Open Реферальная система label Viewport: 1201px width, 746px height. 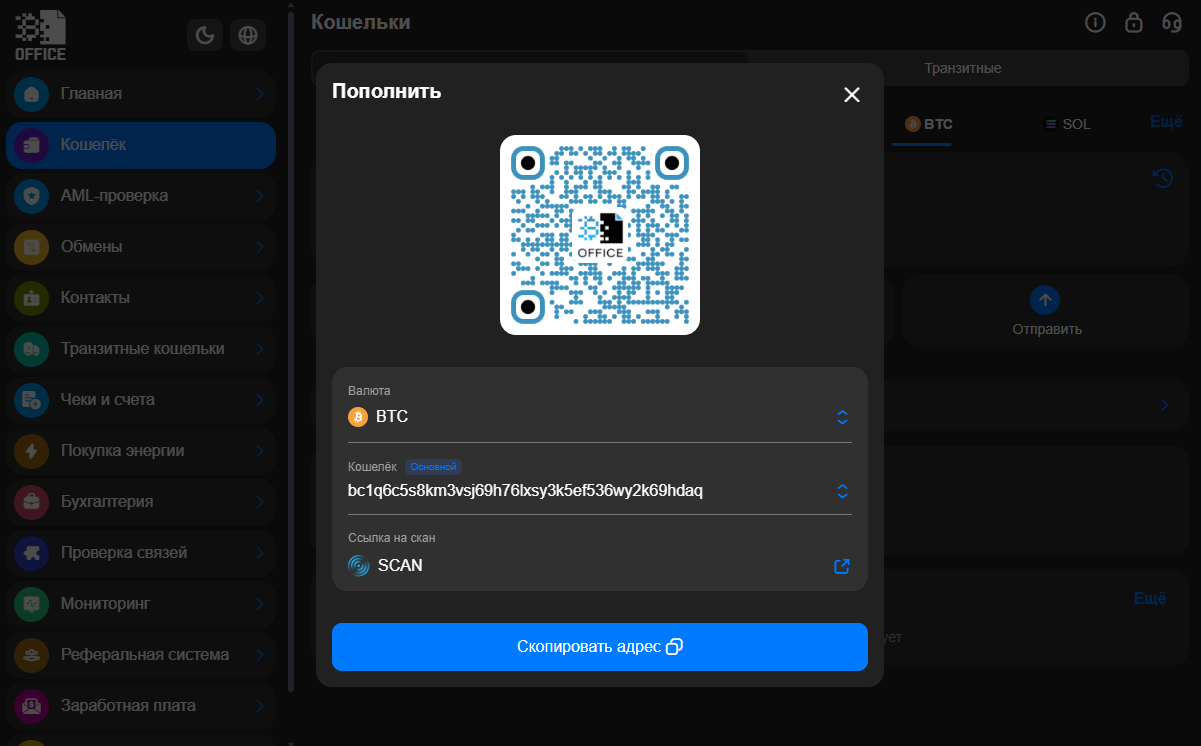click(x=145, y=654)
